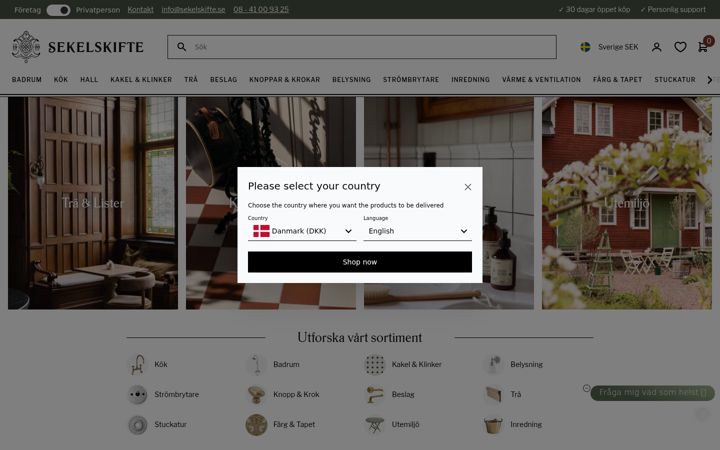Close the country selection dialog

467,187
